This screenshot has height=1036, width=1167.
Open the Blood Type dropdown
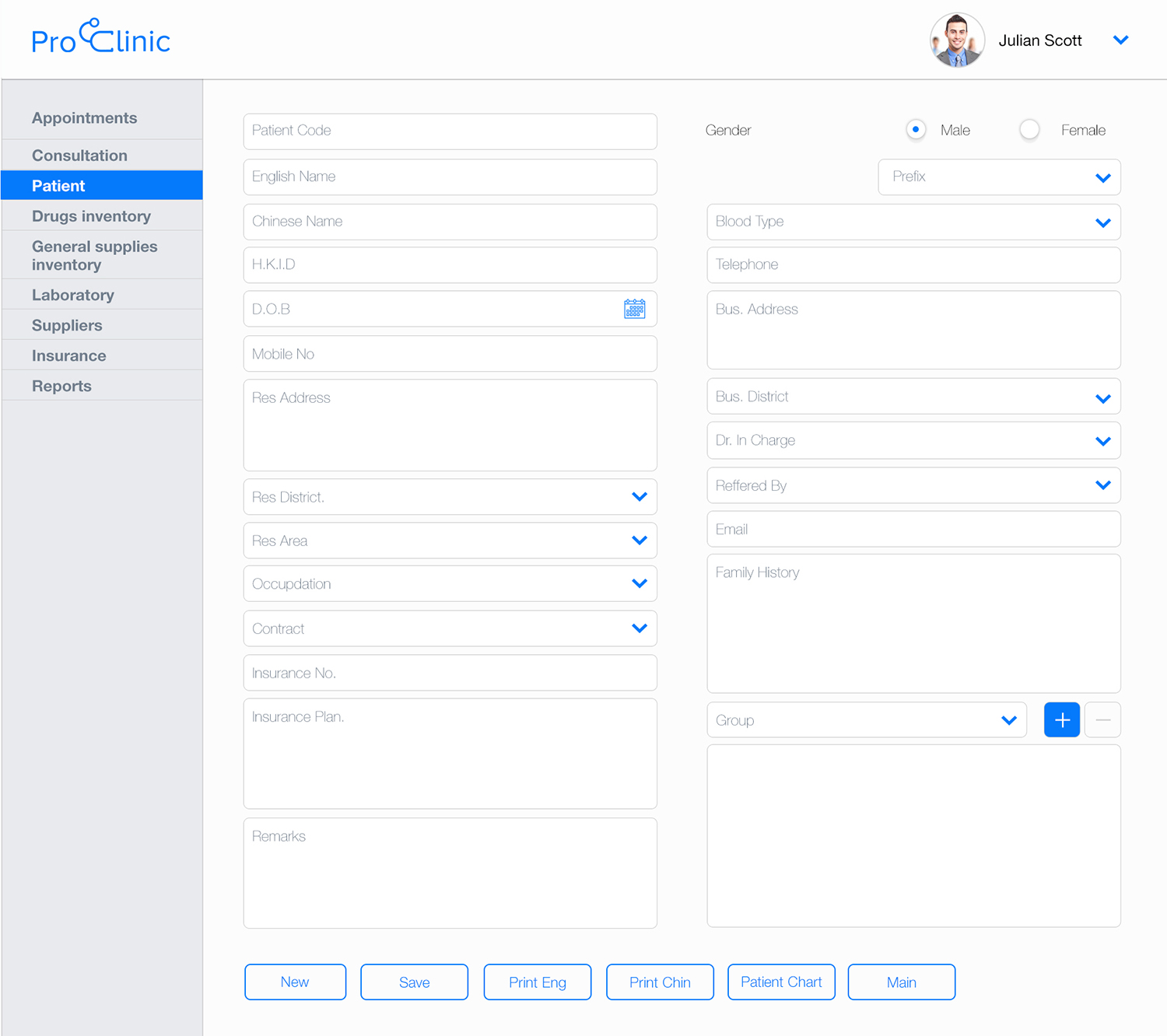[913, 222]
